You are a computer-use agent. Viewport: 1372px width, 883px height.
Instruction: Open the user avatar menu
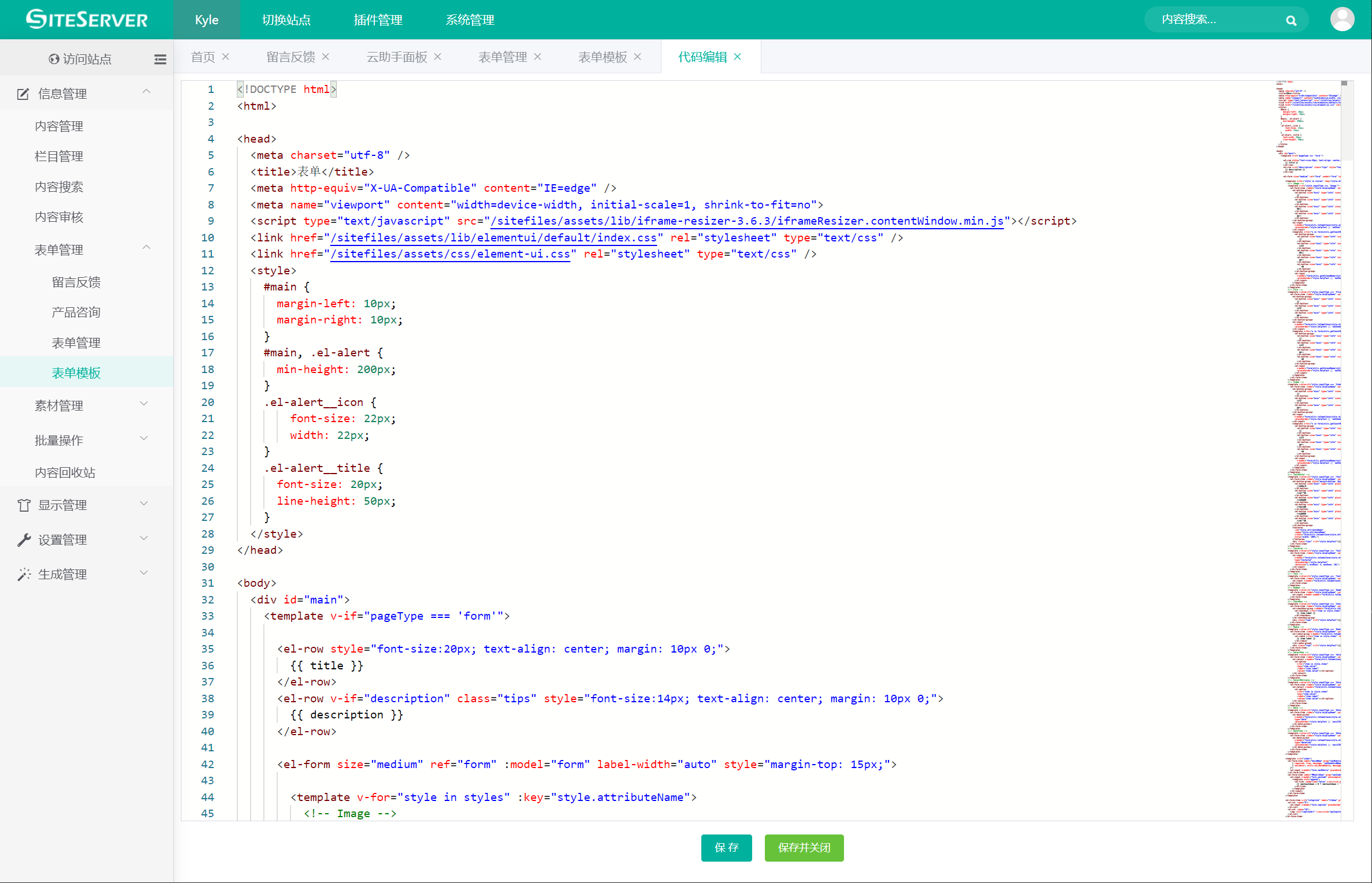1341,20
